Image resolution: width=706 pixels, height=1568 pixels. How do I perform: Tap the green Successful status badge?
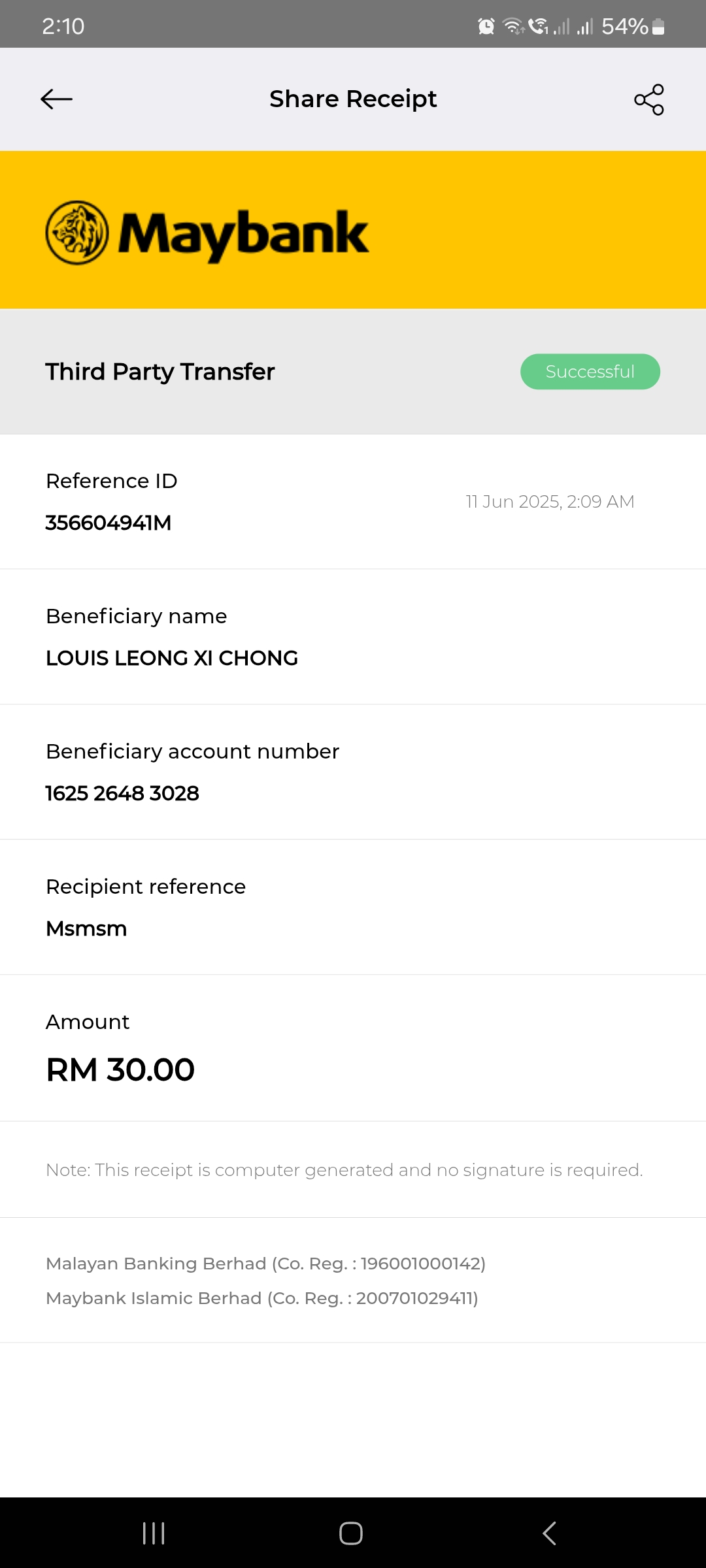click(590, 372)
